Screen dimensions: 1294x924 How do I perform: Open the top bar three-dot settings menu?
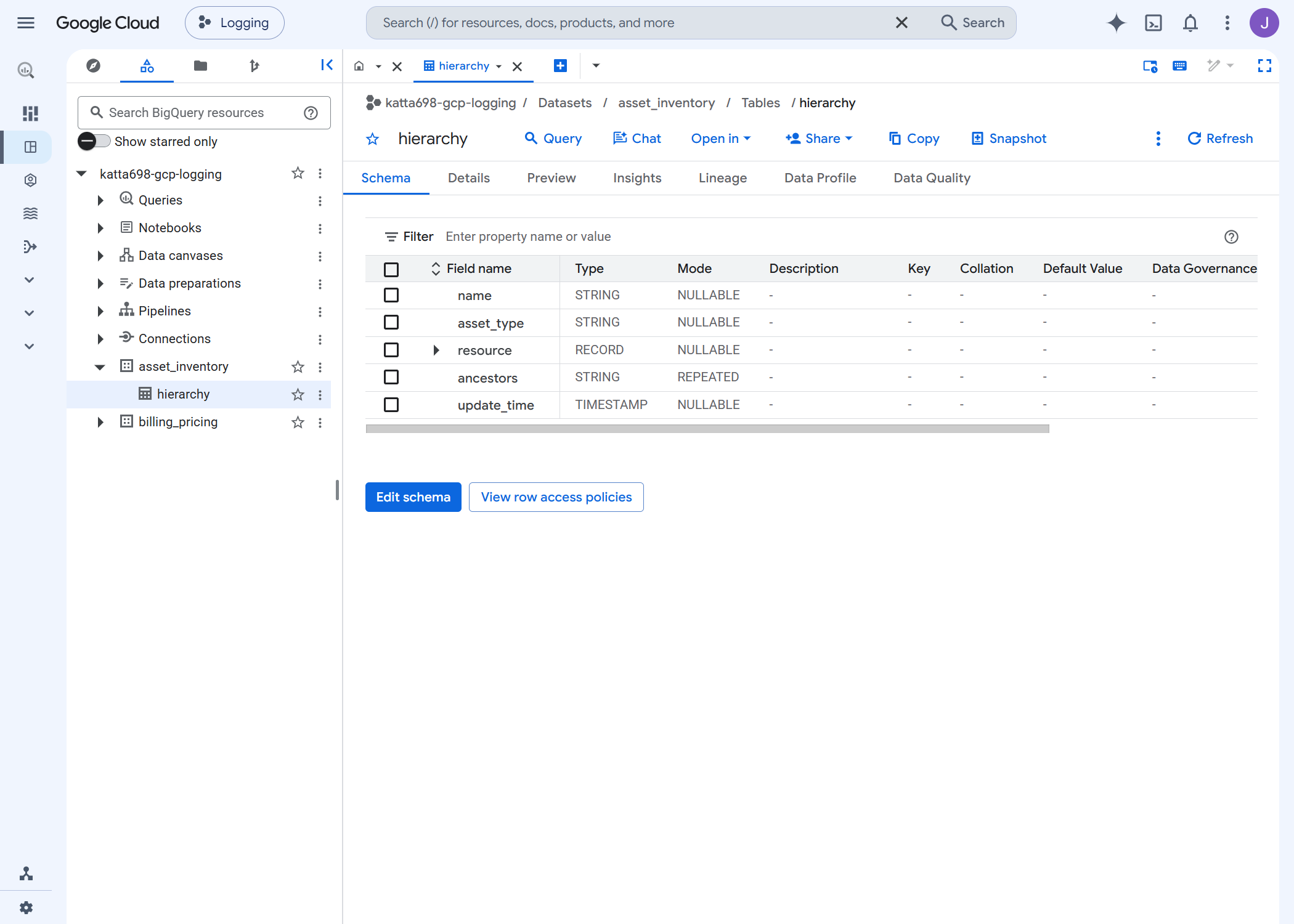pos(1227,23)
